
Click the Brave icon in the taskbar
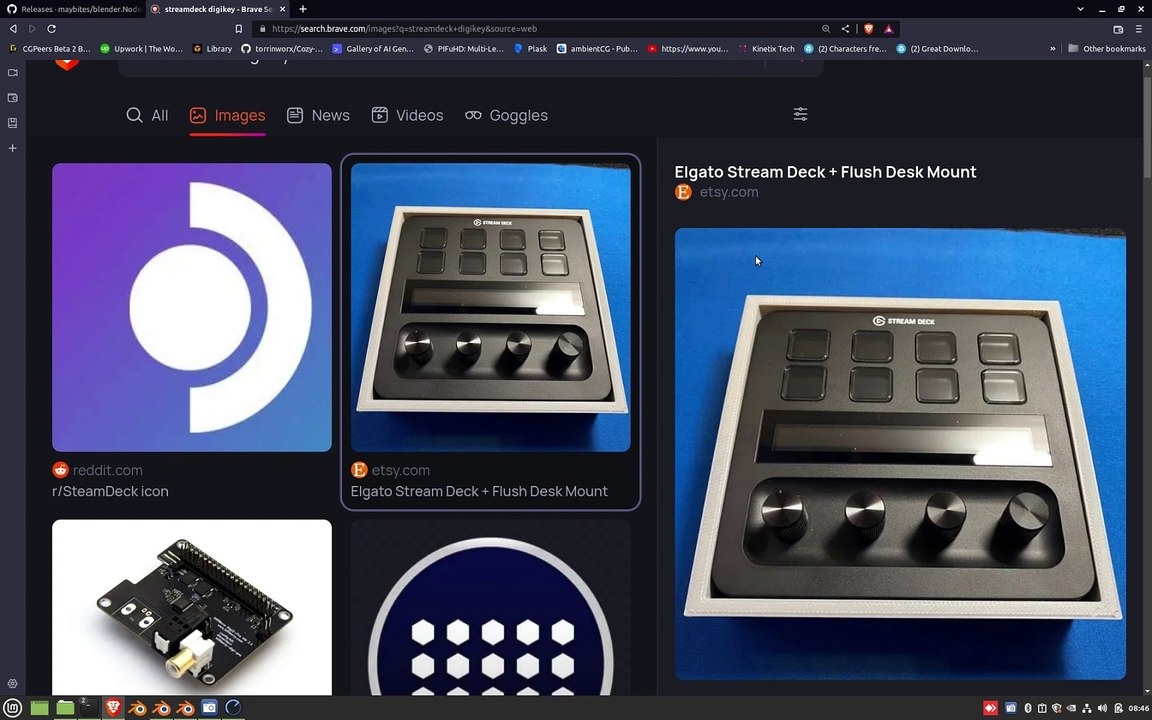click(113, 708)
